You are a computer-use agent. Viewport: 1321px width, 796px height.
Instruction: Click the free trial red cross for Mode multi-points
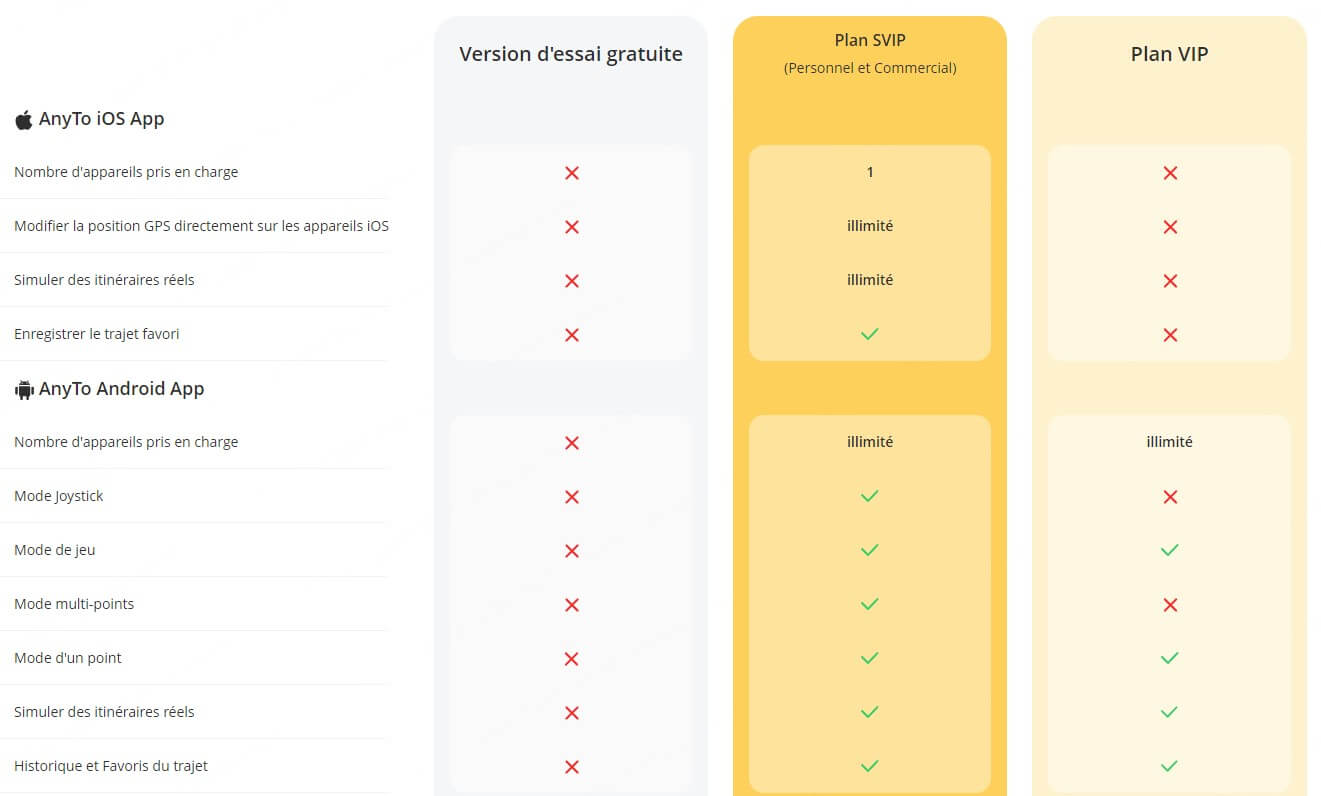pos(572,605)
